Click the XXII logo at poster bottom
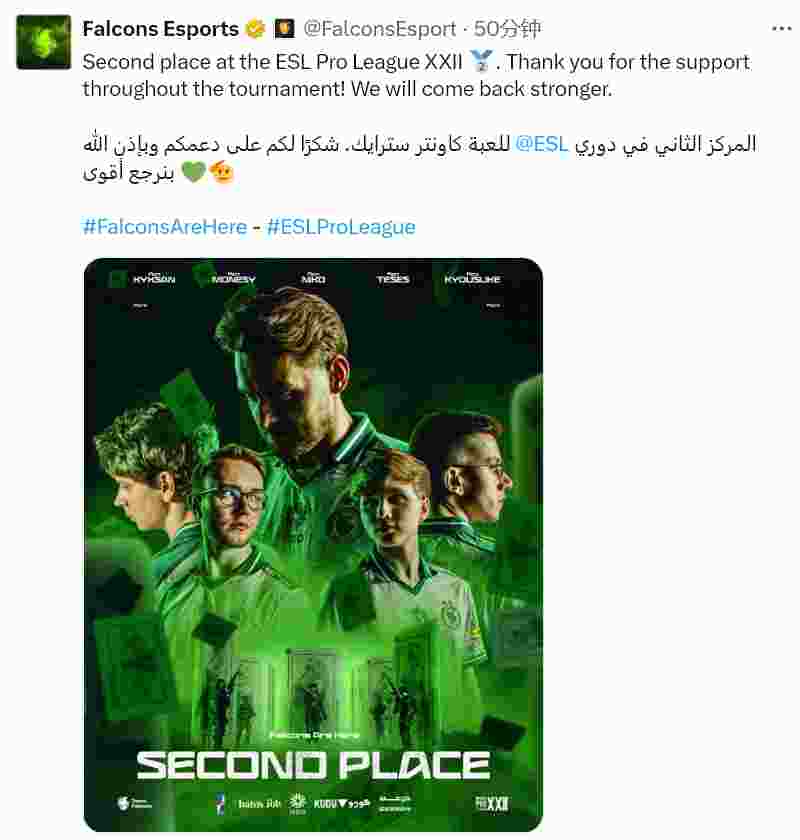This screenshot has height=840, width=800. [x=492, y=803]
